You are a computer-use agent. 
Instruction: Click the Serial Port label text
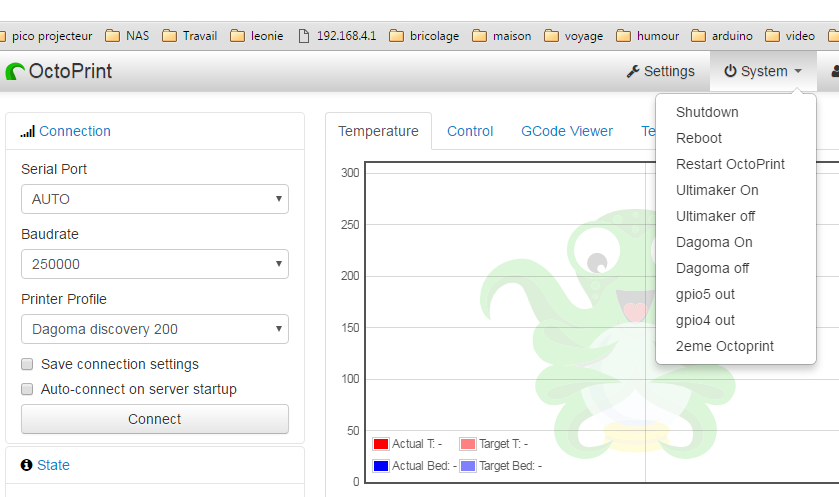(54, 169)
